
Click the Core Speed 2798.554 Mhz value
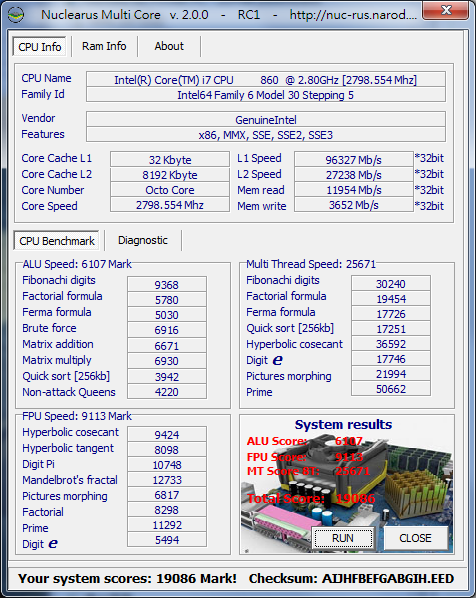pos(170,205)
